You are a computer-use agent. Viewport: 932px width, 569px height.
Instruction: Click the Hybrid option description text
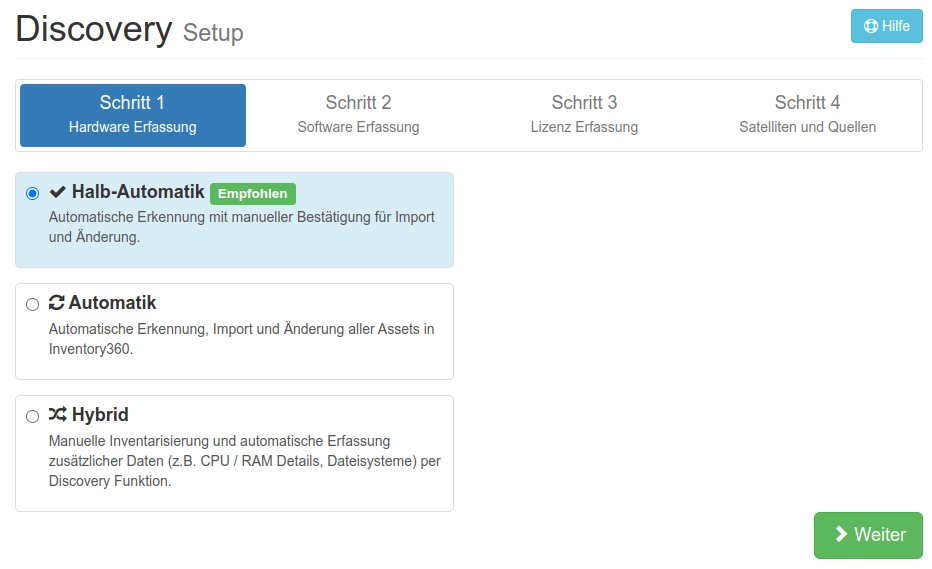tap(244, 461)
